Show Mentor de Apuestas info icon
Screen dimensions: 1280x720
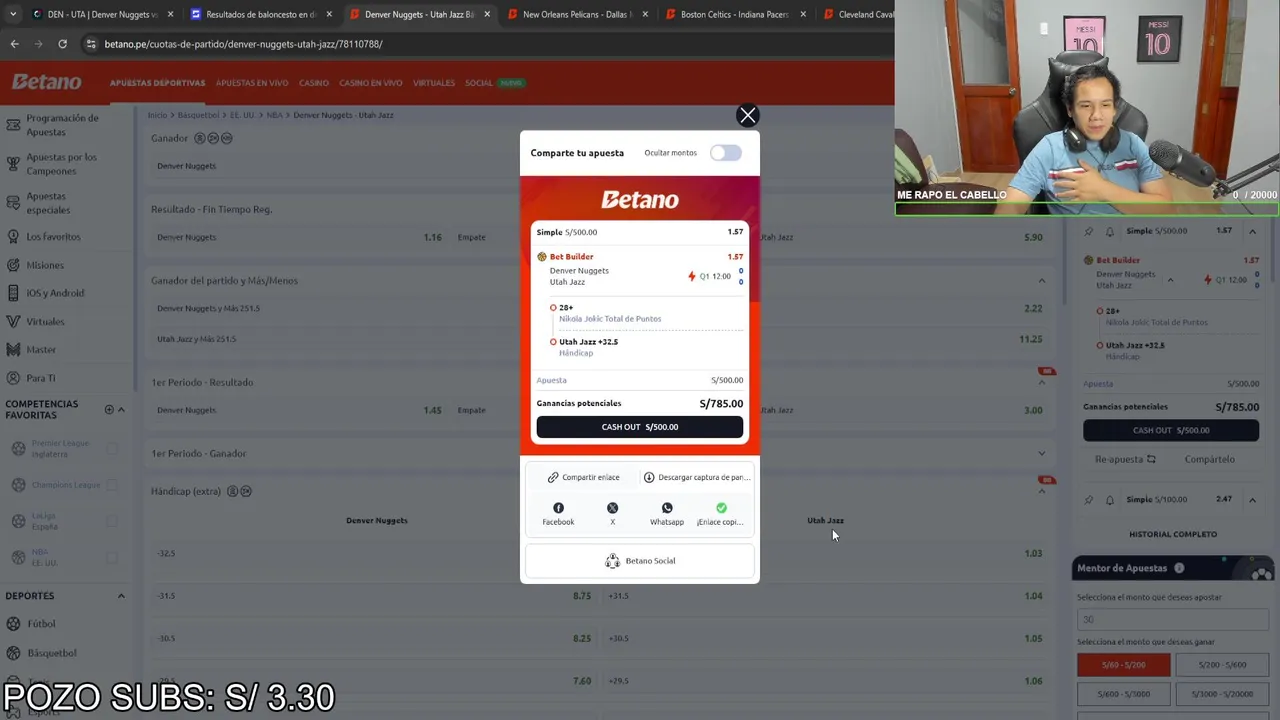1179,568
